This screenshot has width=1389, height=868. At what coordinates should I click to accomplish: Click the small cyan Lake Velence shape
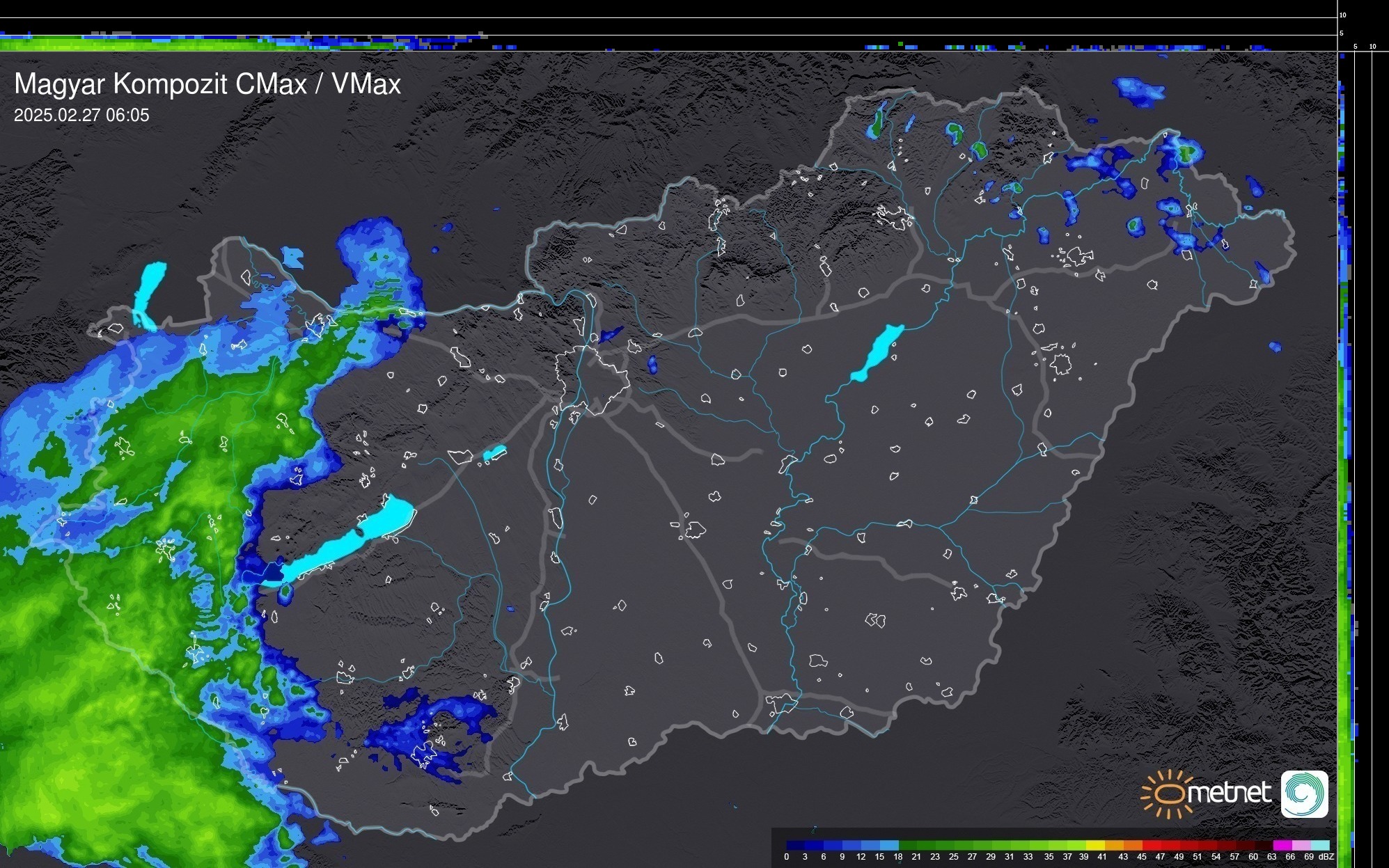(x=494, y=453)
